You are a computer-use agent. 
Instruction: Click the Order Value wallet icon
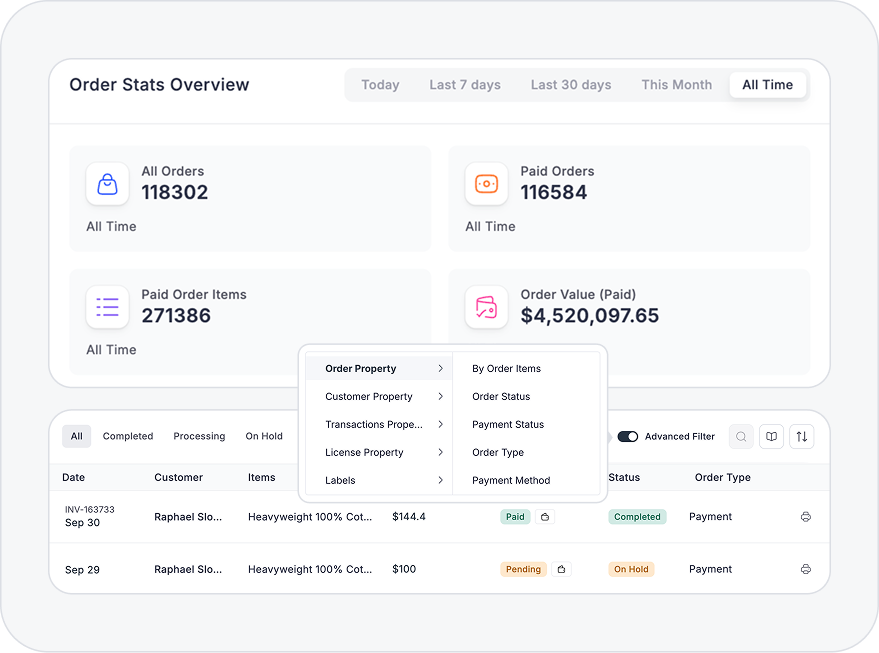point(486,307)
